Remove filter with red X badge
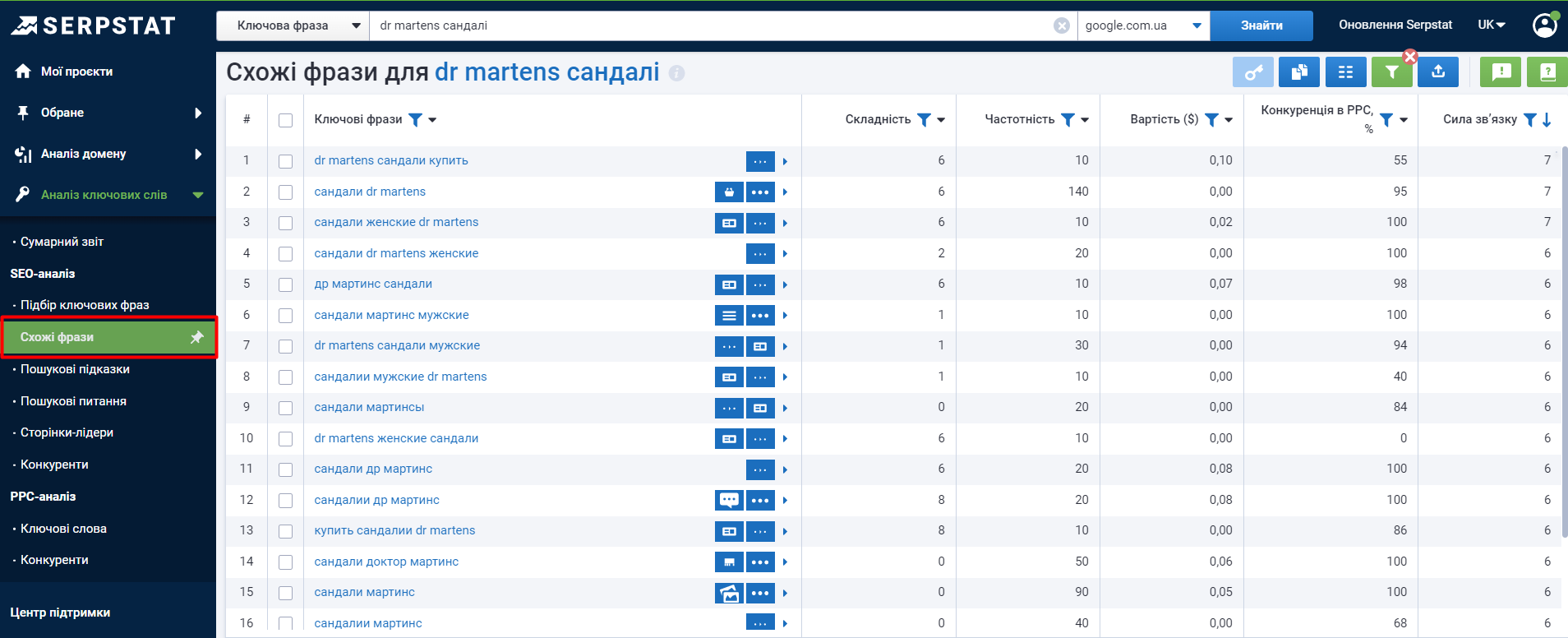The height and width of the screenshot is (638, 1568). 1410,57
